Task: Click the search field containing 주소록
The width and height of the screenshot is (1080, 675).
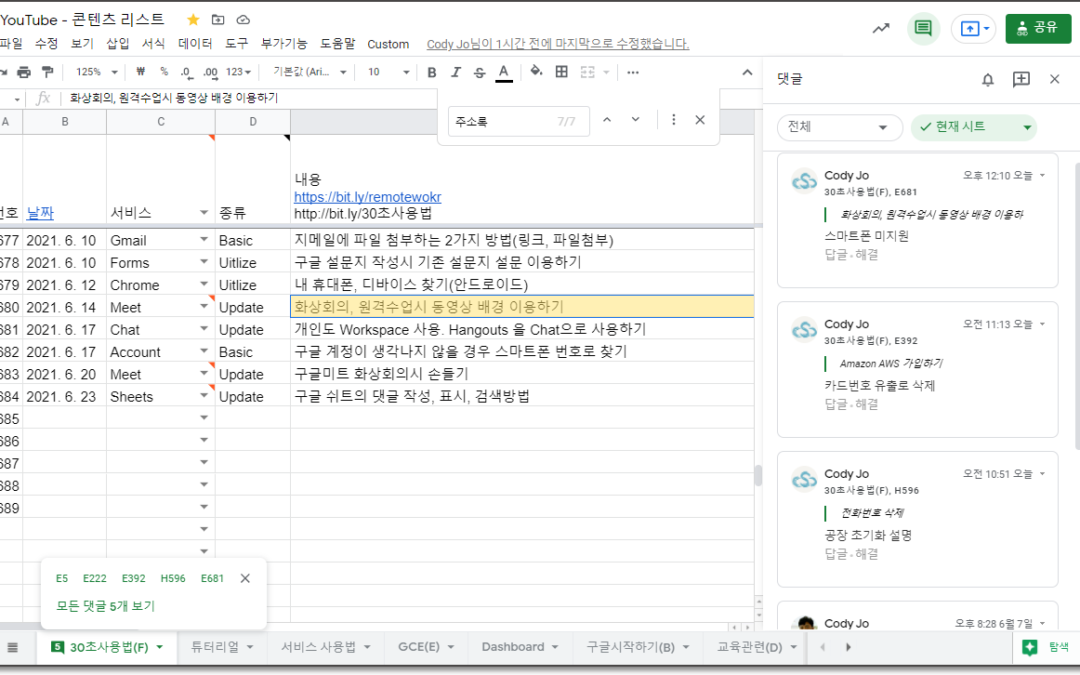Action: (519, 121)
